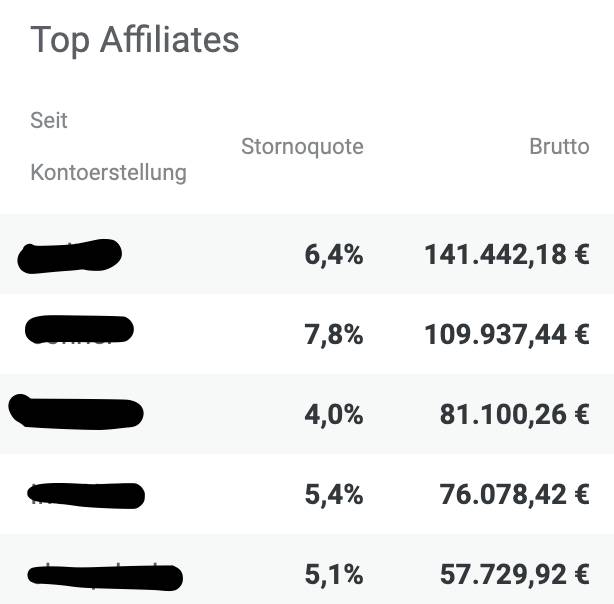
Task: Open the redacted affiliate with 5,4% Stornoquote
Action: point(86,495)
